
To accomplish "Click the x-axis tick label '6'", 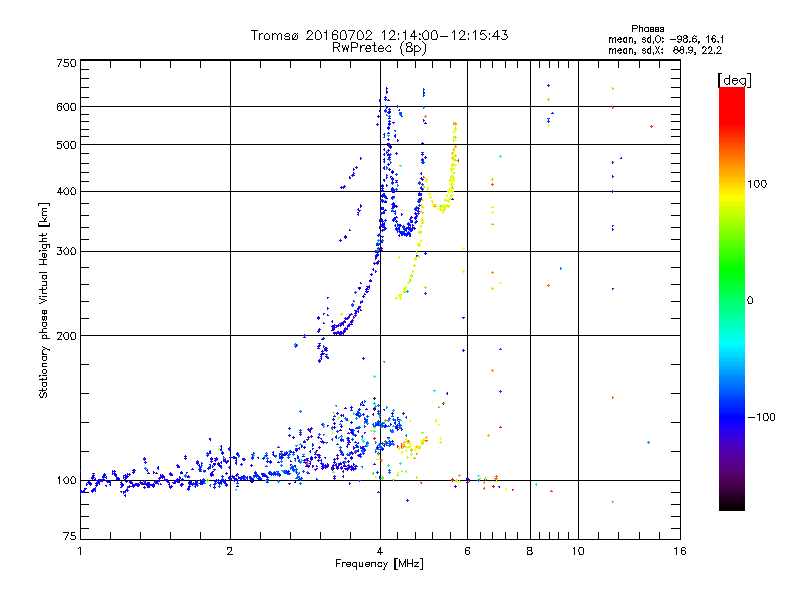I will pos(467,551).
